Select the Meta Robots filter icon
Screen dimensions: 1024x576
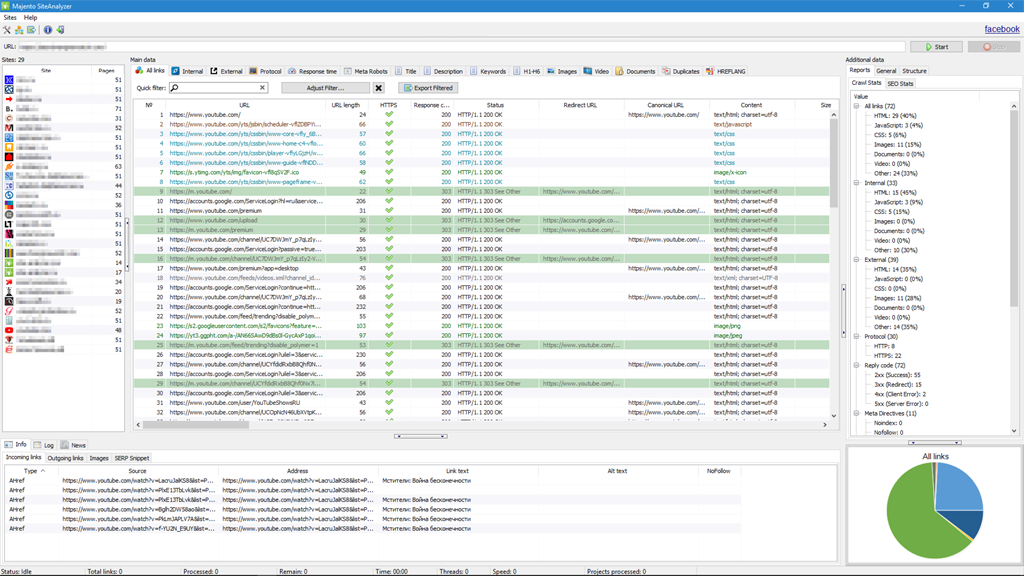tap(347, 71)
